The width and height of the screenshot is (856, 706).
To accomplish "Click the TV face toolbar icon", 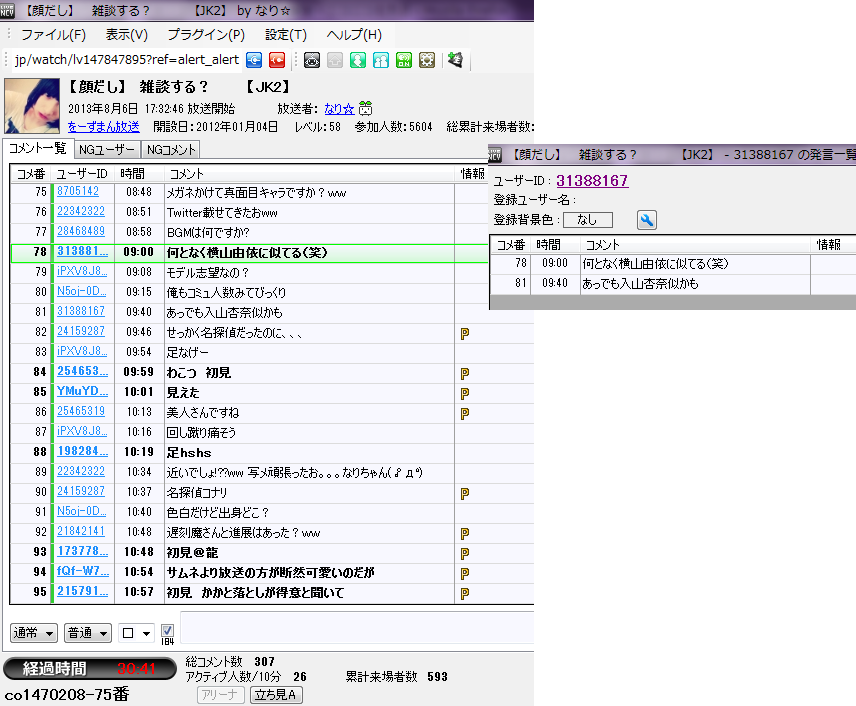I will click(x=312, y=60).
